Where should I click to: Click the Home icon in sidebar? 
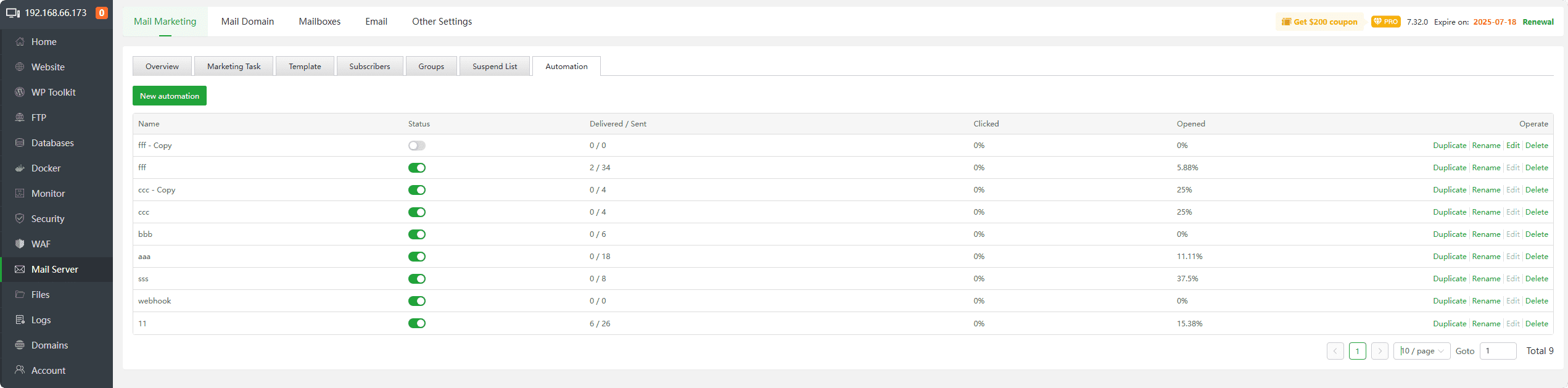click(x=20, y=42)
